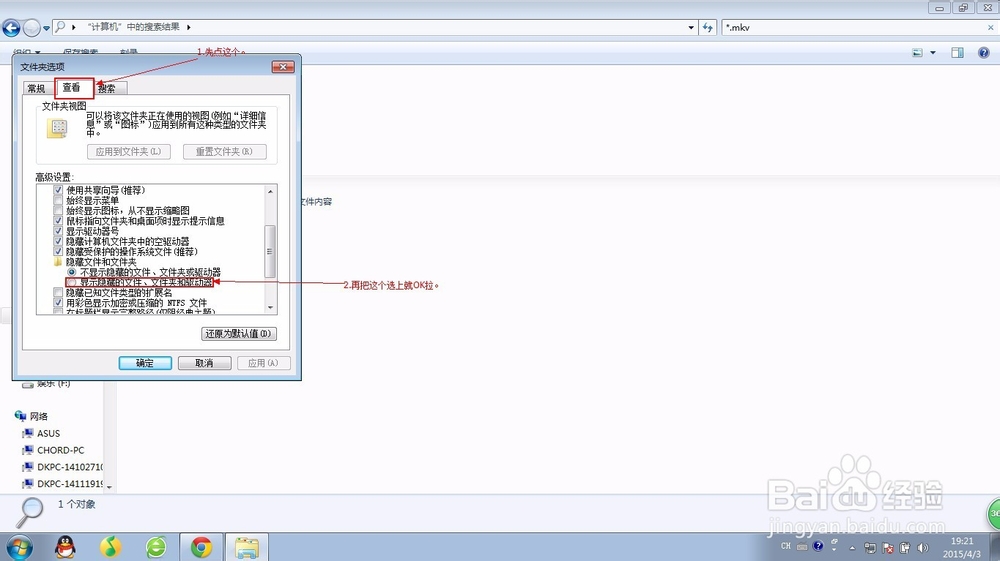Toggle 始终显示图标,从不显示缩略图 checkbox
This screenshot has height=561, width=1000.
click(58, 210)
